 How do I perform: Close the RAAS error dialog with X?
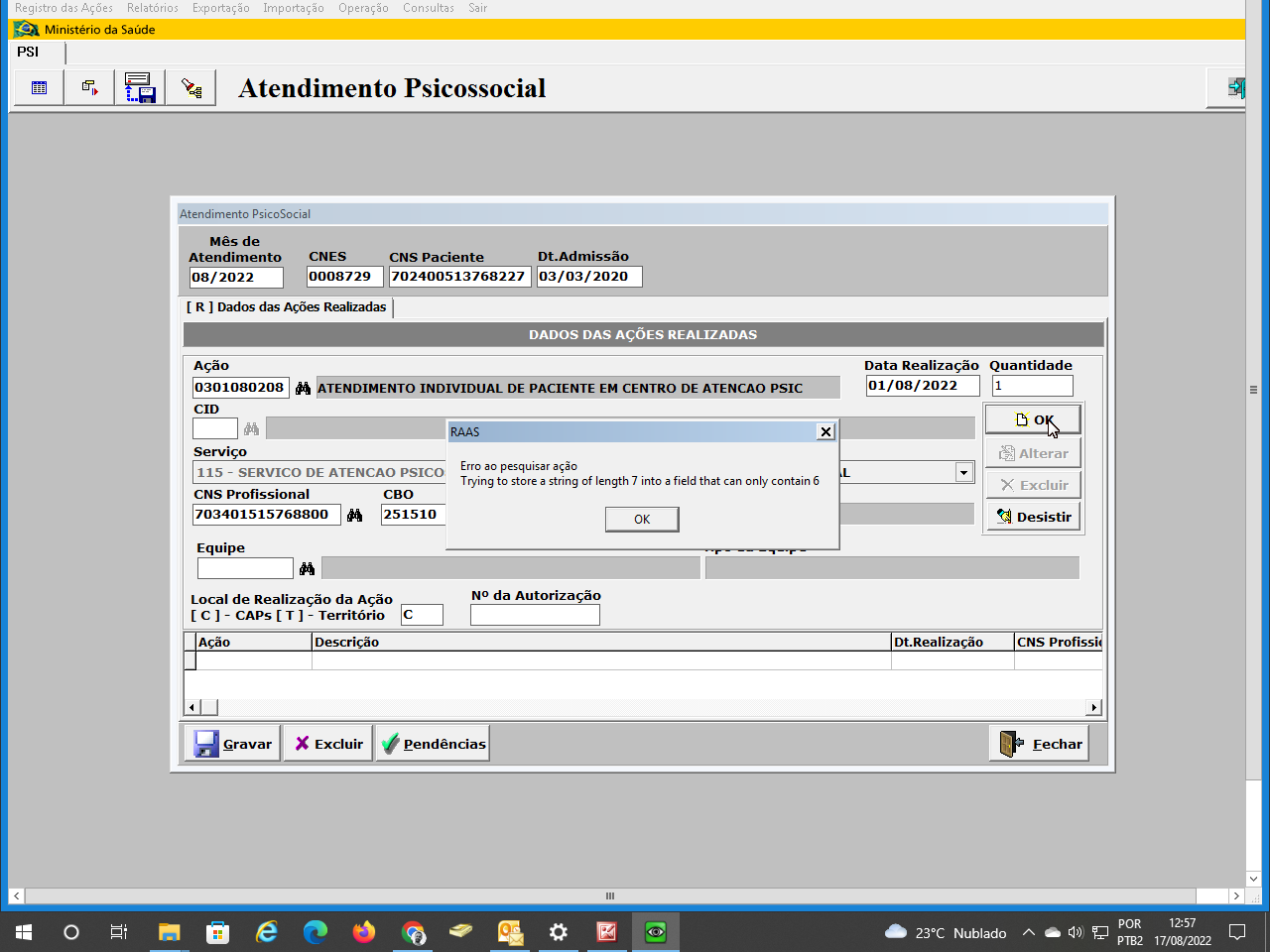coord(825,431)
